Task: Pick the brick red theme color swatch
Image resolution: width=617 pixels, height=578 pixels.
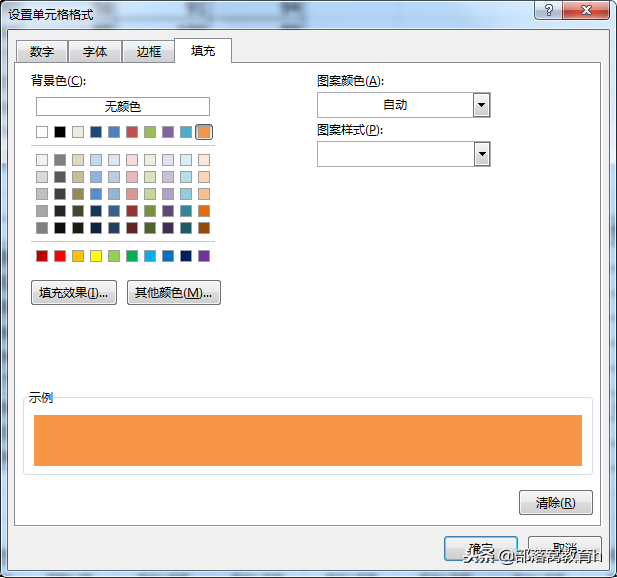Action: 132,132
